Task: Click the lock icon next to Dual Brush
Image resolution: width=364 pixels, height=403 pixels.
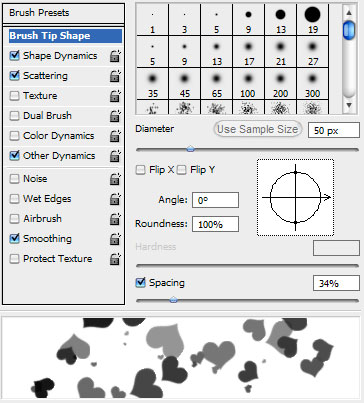Action: coord(115,116)
